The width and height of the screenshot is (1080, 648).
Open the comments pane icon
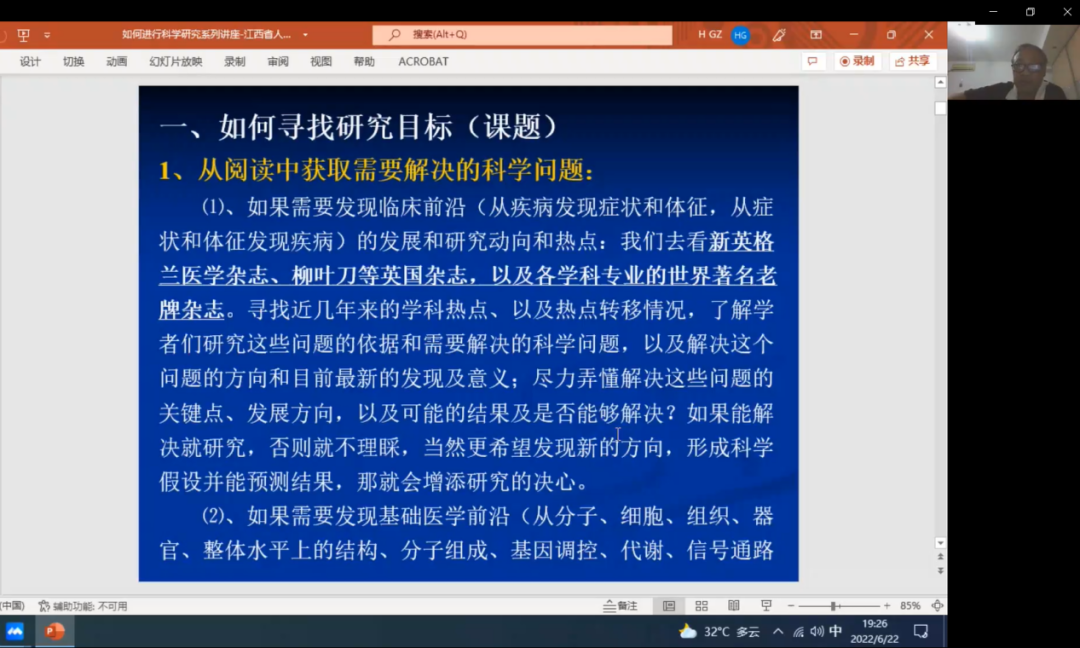tap(814, 60)
